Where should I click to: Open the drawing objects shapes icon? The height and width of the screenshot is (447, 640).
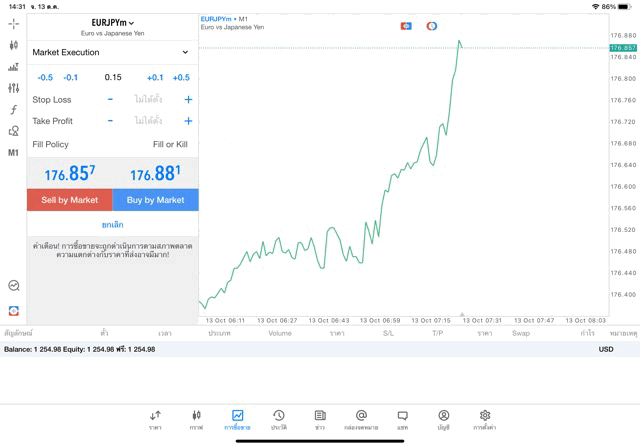13,131
